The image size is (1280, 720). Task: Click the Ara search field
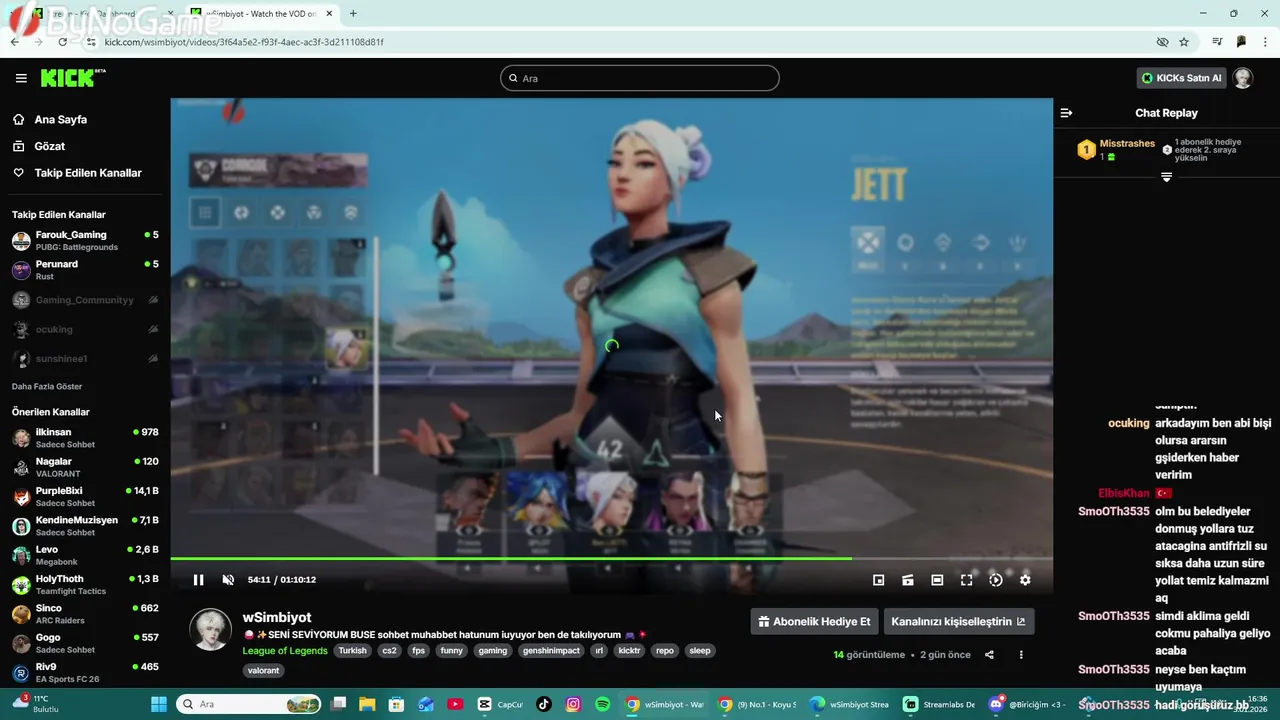pyautogui.click(x=640, y=78)
